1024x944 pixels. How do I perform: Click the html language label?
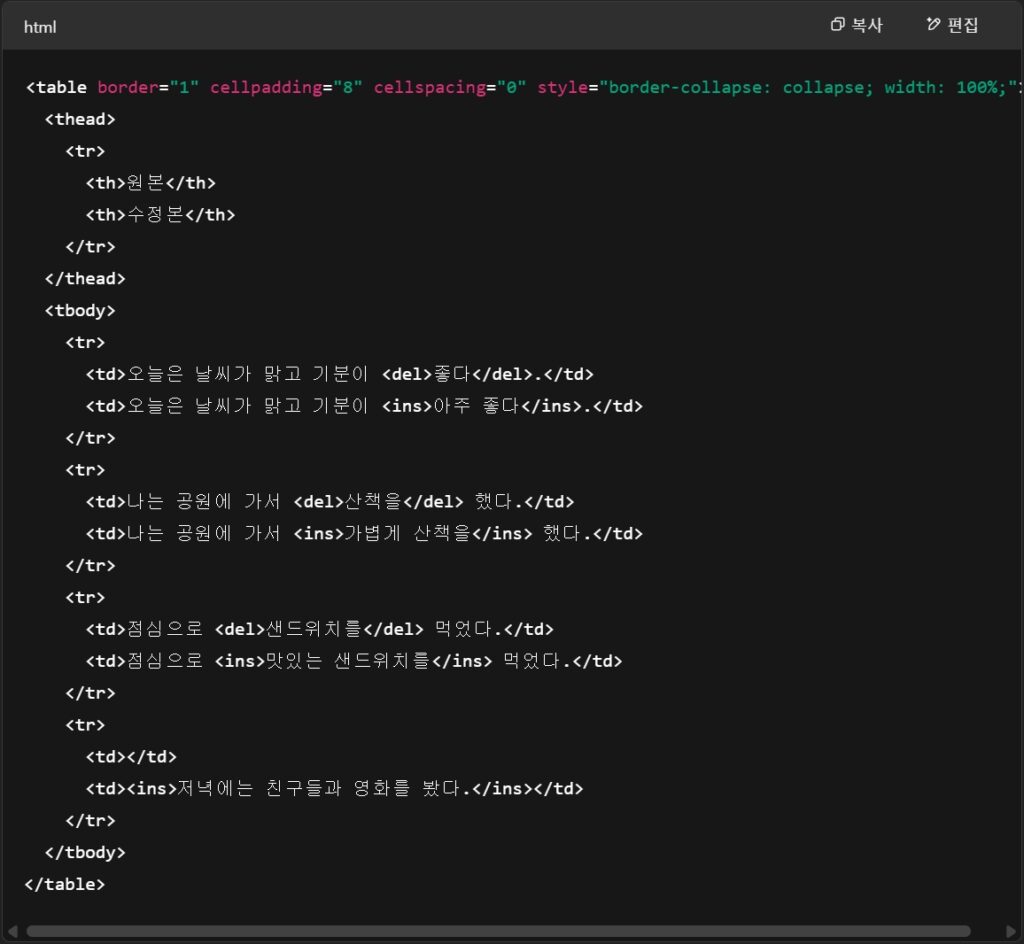[x=40, y=27]
